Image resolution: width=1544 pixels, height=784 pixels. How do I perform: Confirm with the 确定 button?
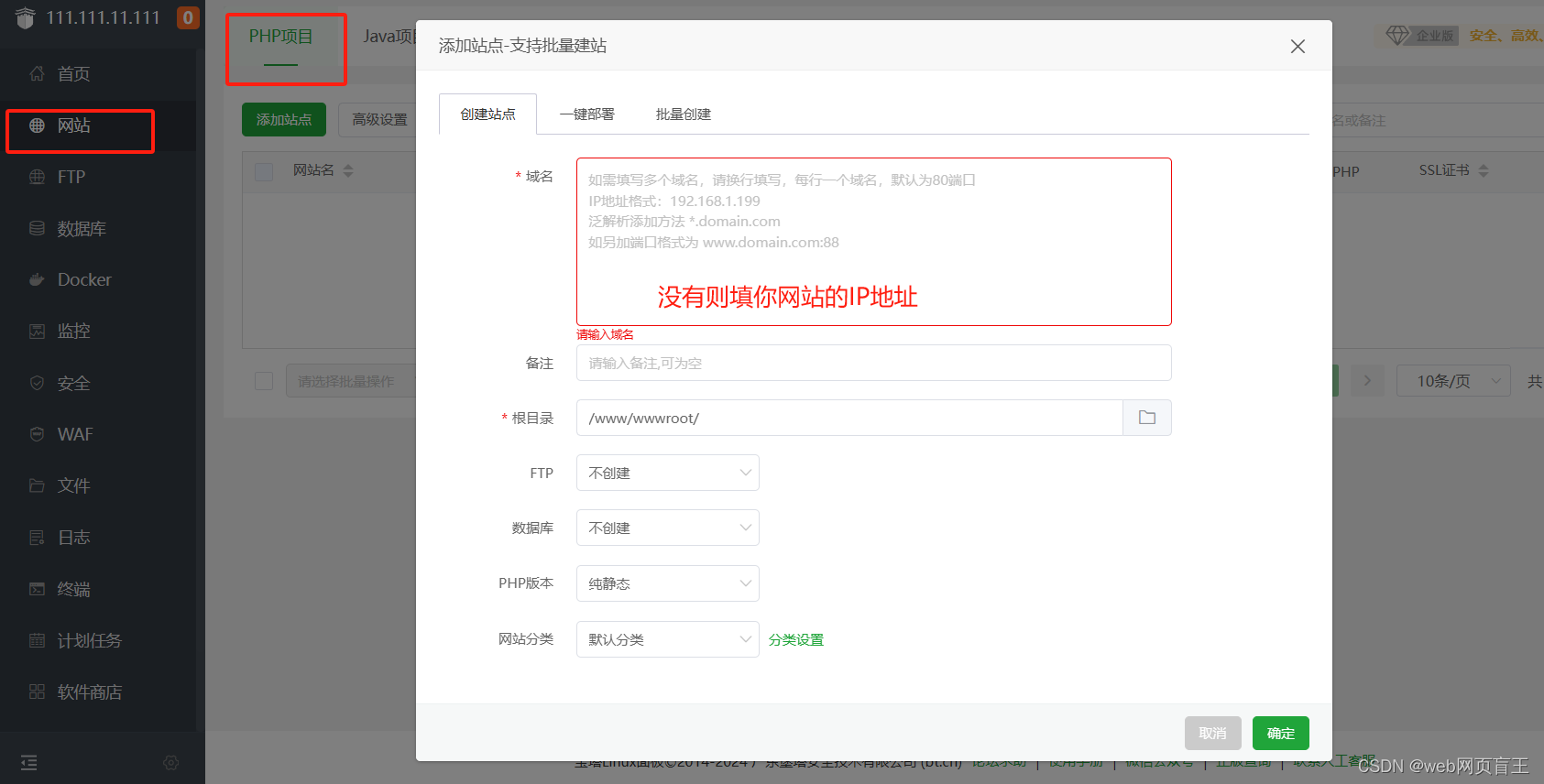[x=1281, y=733]
